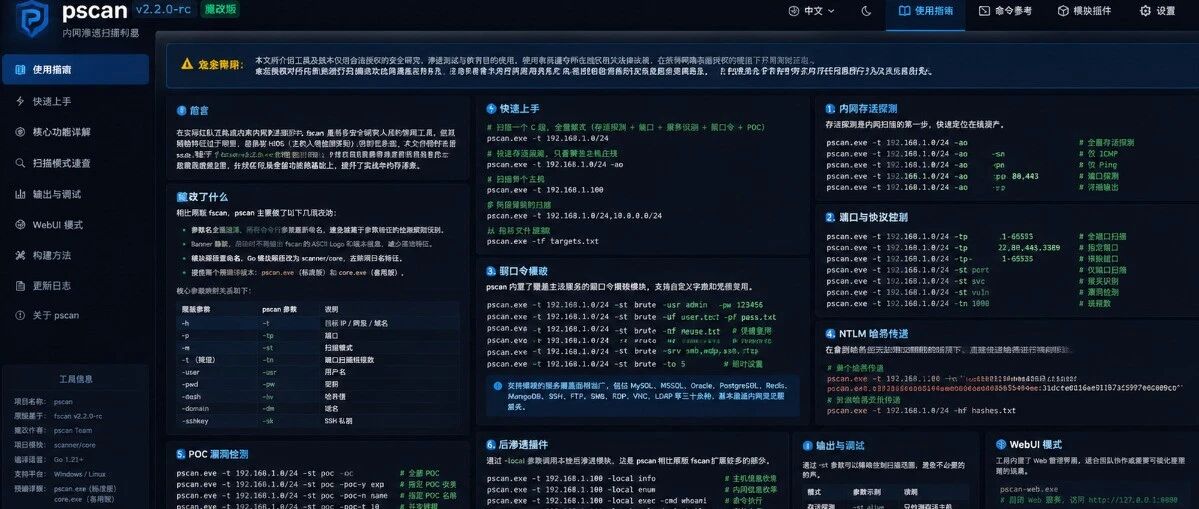Click the -h cell in the parameter table

(184, 323)
